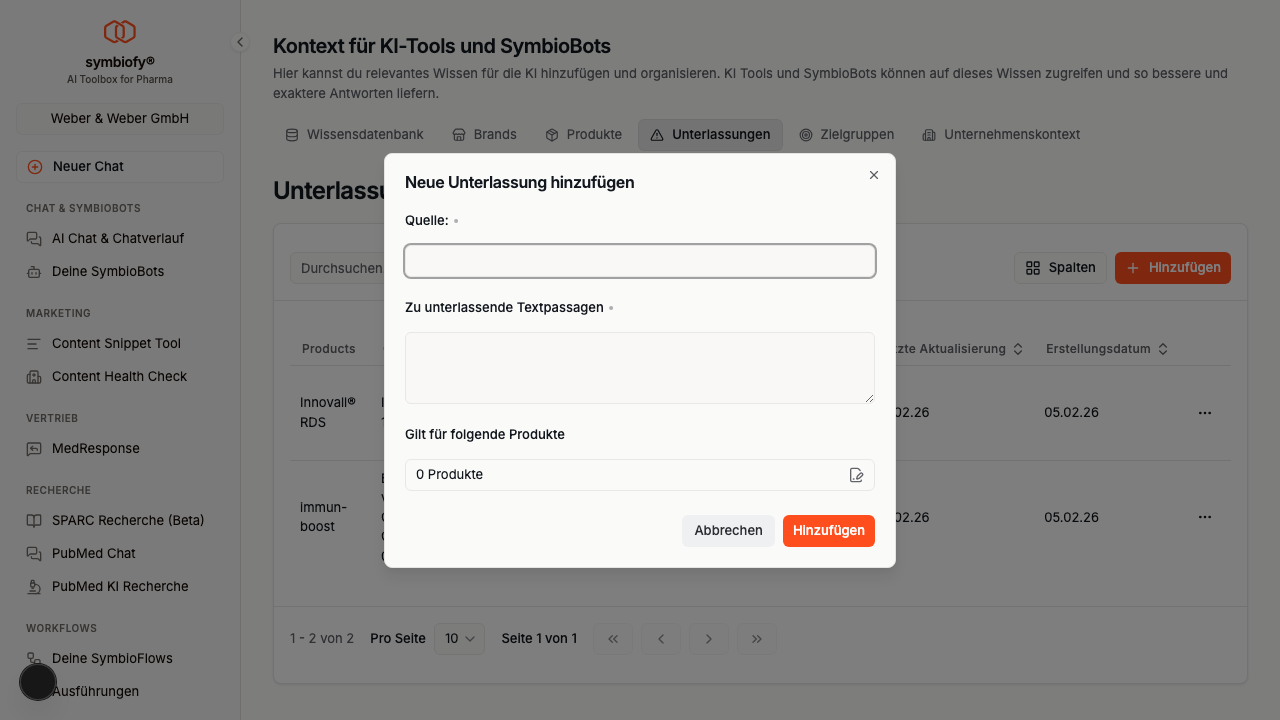1280x720 pixels.
Task: Collapse the sidebar with the chevron
Action: pyautogui.click(x=239, y=42)
